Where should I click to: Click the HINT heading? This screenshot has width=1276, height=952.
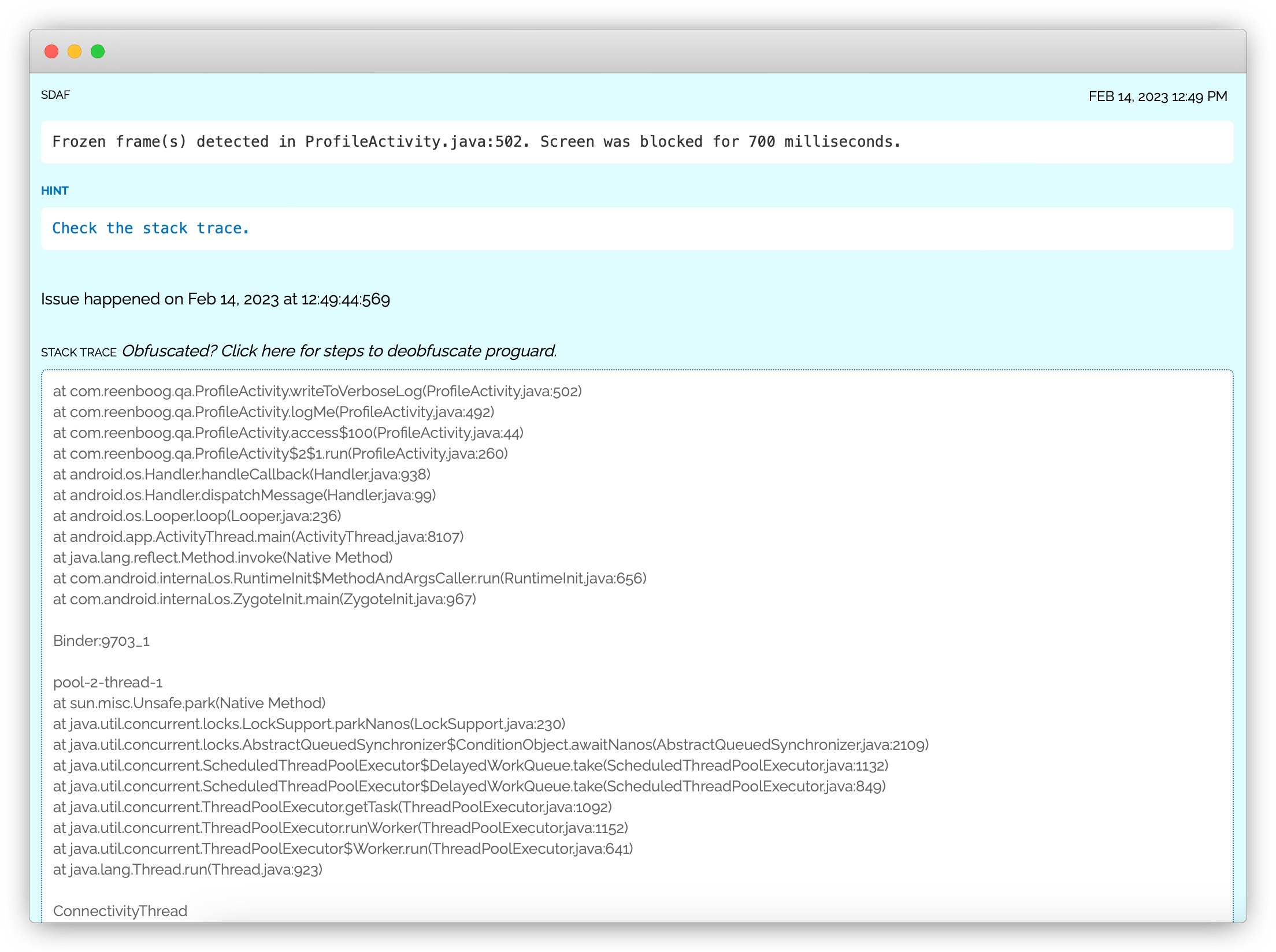(55, 191)
